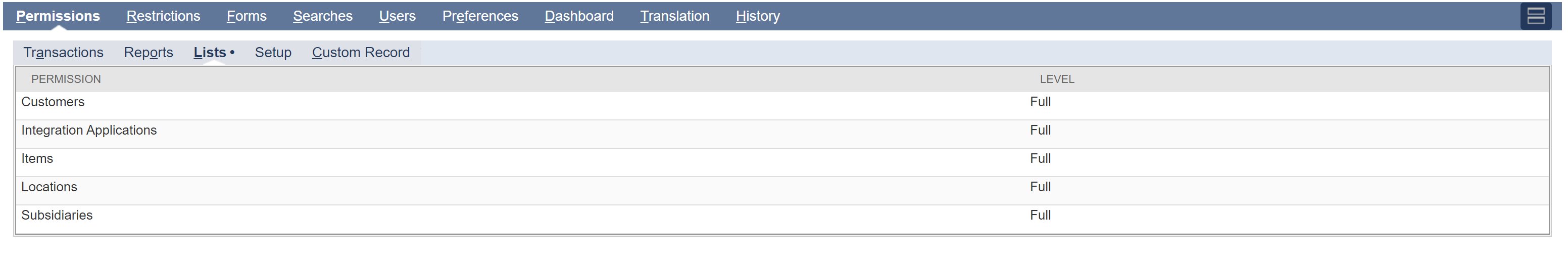Viewport: 1568px width, 254px height.
Task: View the History tab
Action: tap(757, 16)
